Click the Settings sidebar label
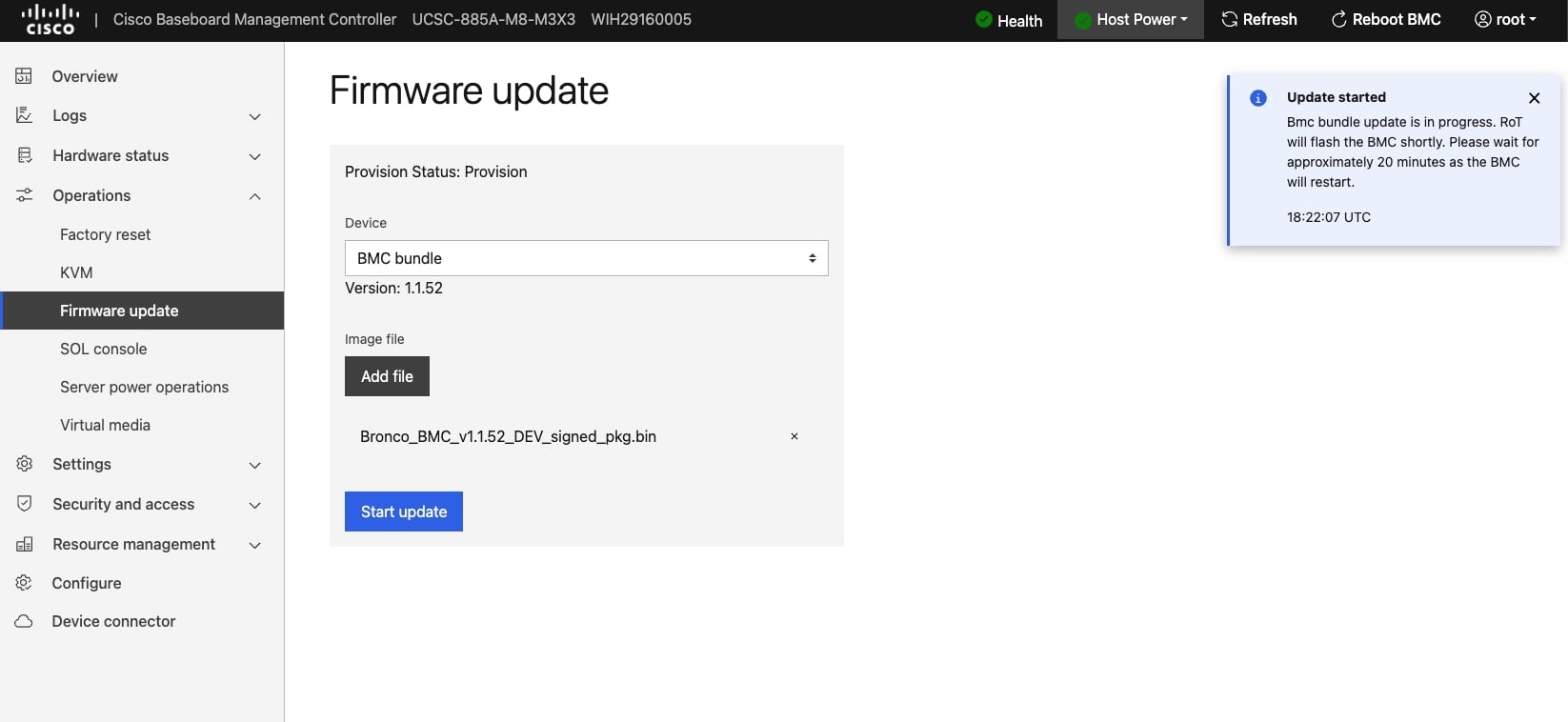This screenshot has width=1568, height=722. point(82,464)
